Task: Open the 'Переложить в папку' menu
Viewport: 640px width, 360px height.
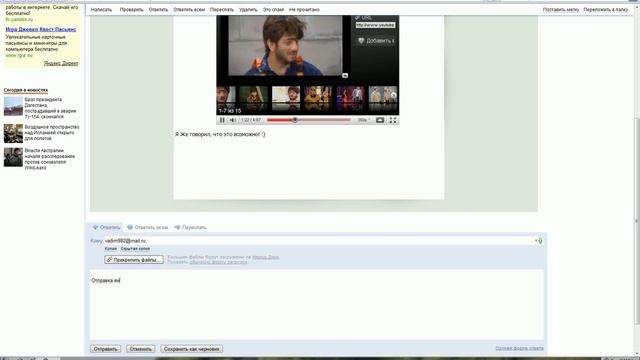Action: [605, 9]
